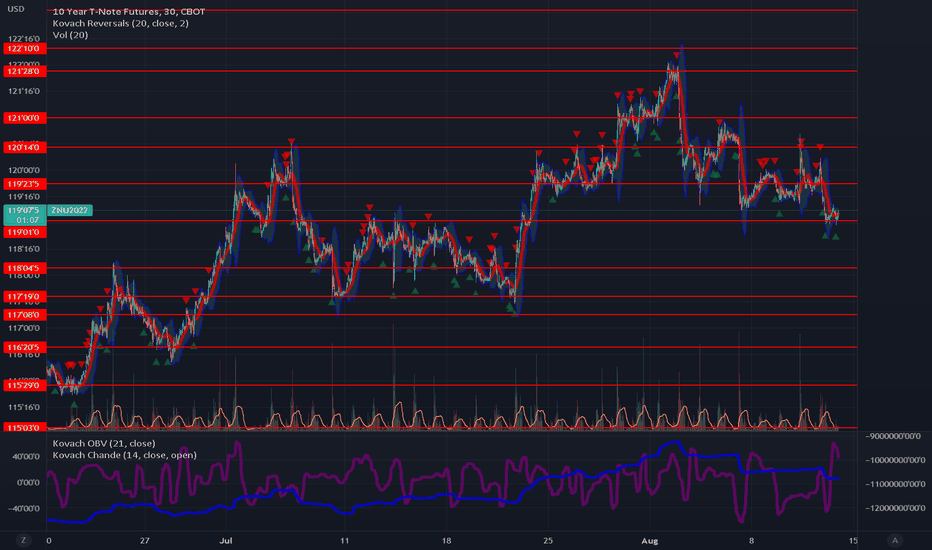The image size is (932, 550).
Task: Select the Kovach Chande (14, close, open) label
Action: tap(124, 455)
